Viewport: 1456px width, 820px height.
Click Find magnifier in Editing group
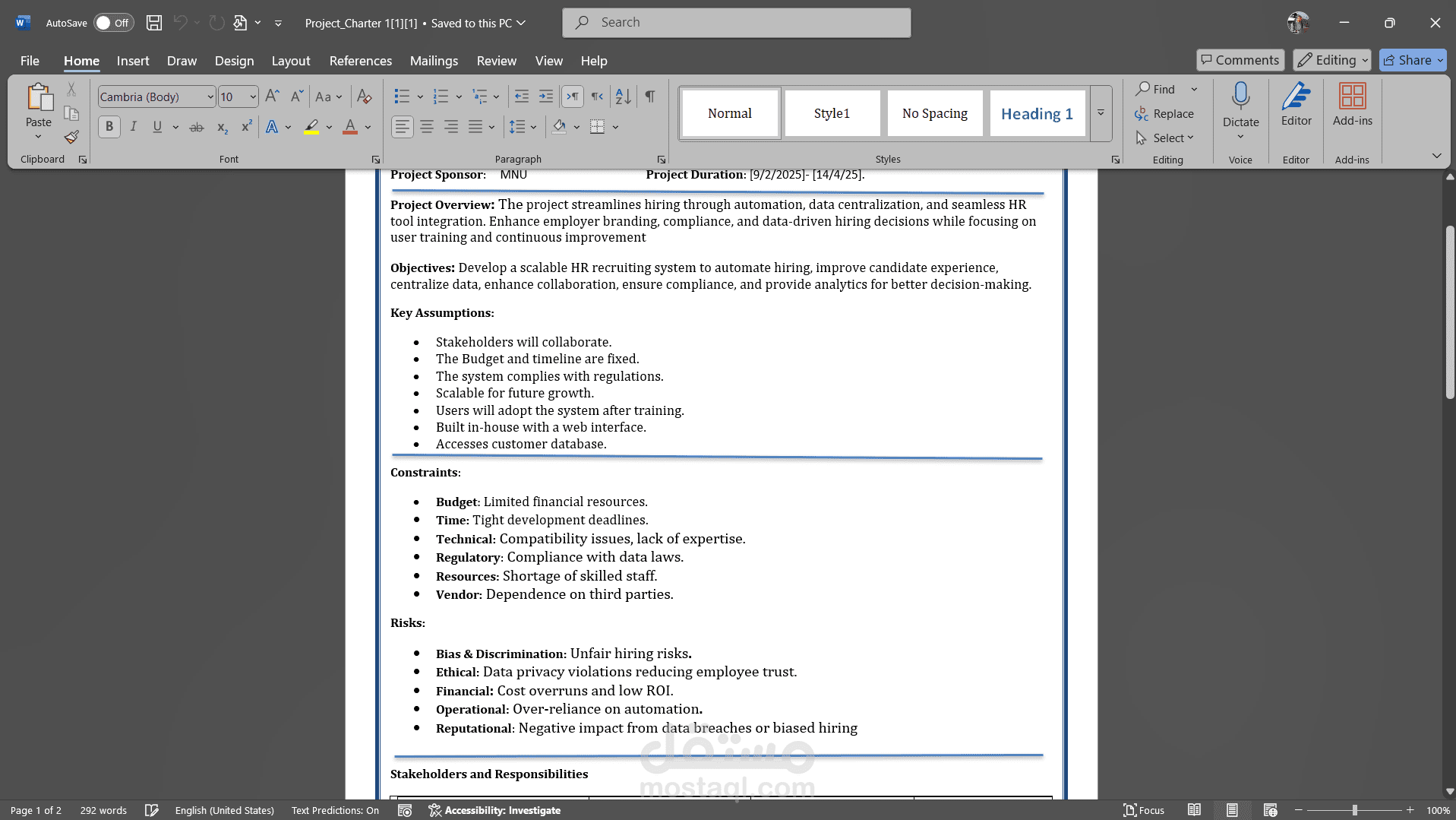[1156, 89]
